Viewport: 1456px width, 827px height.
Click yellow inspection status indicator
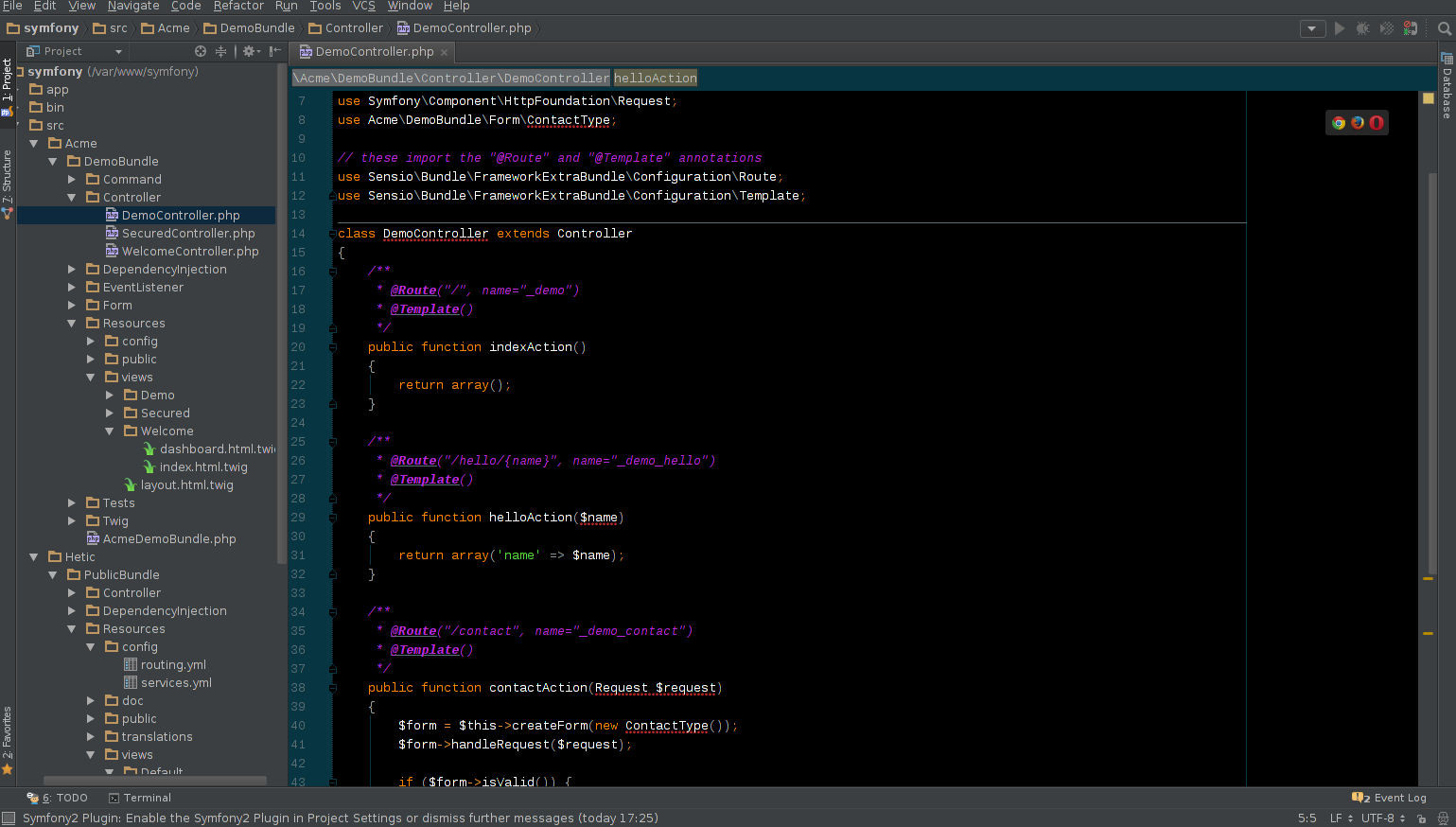(1429, 98)
